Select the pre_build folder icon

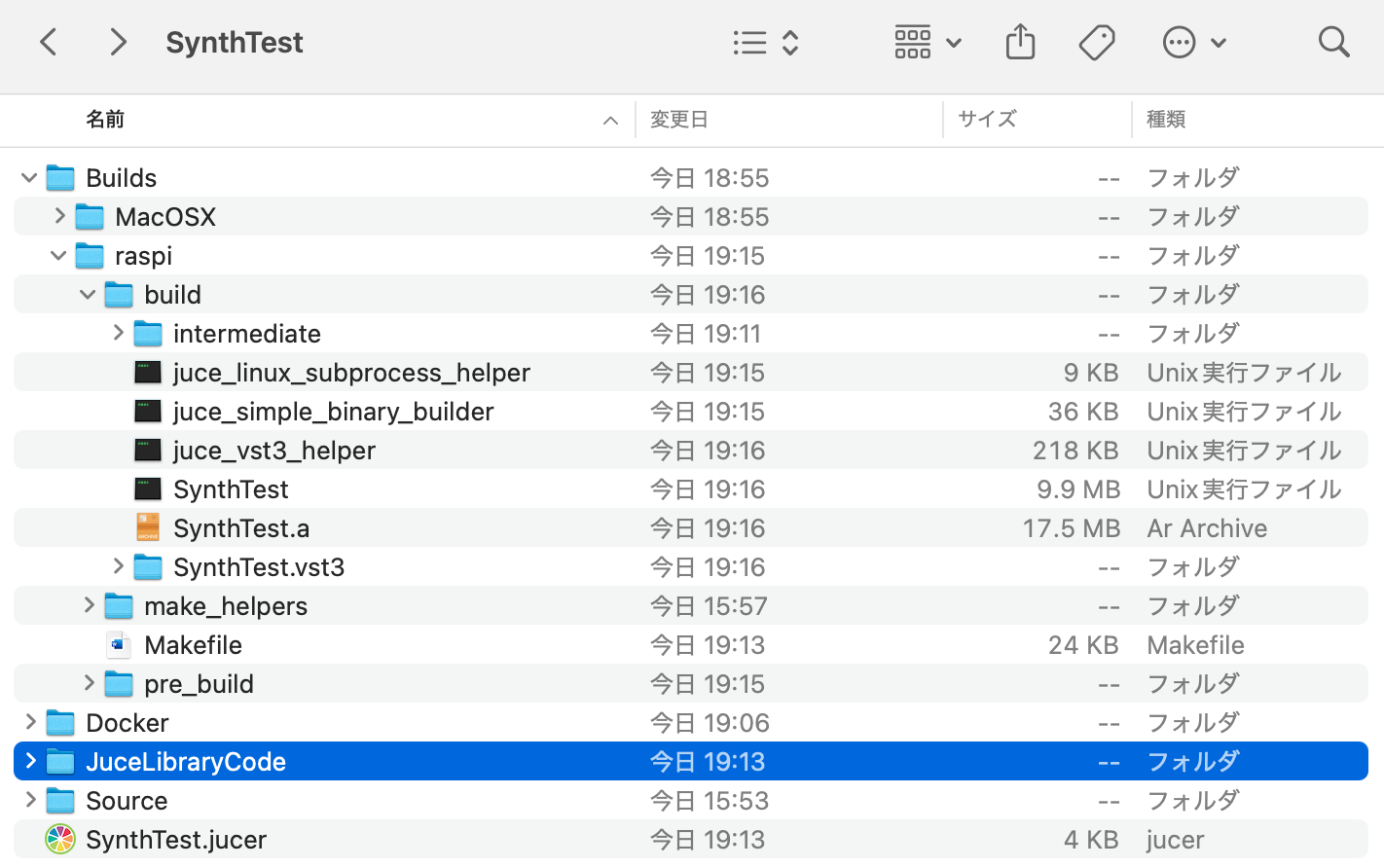119,684
